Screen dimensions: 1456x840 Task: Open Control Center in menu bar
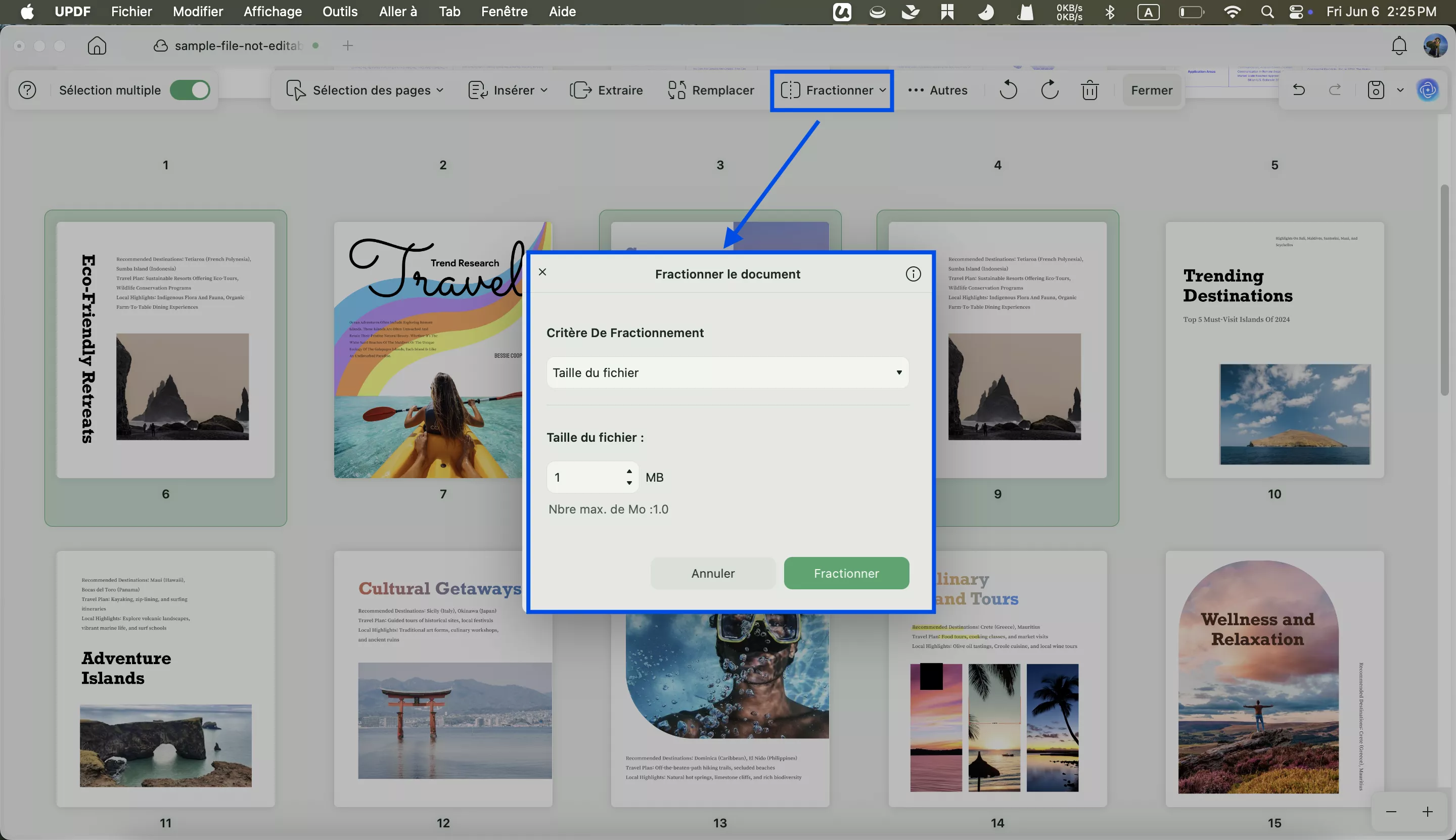[x=1296, y=12]
